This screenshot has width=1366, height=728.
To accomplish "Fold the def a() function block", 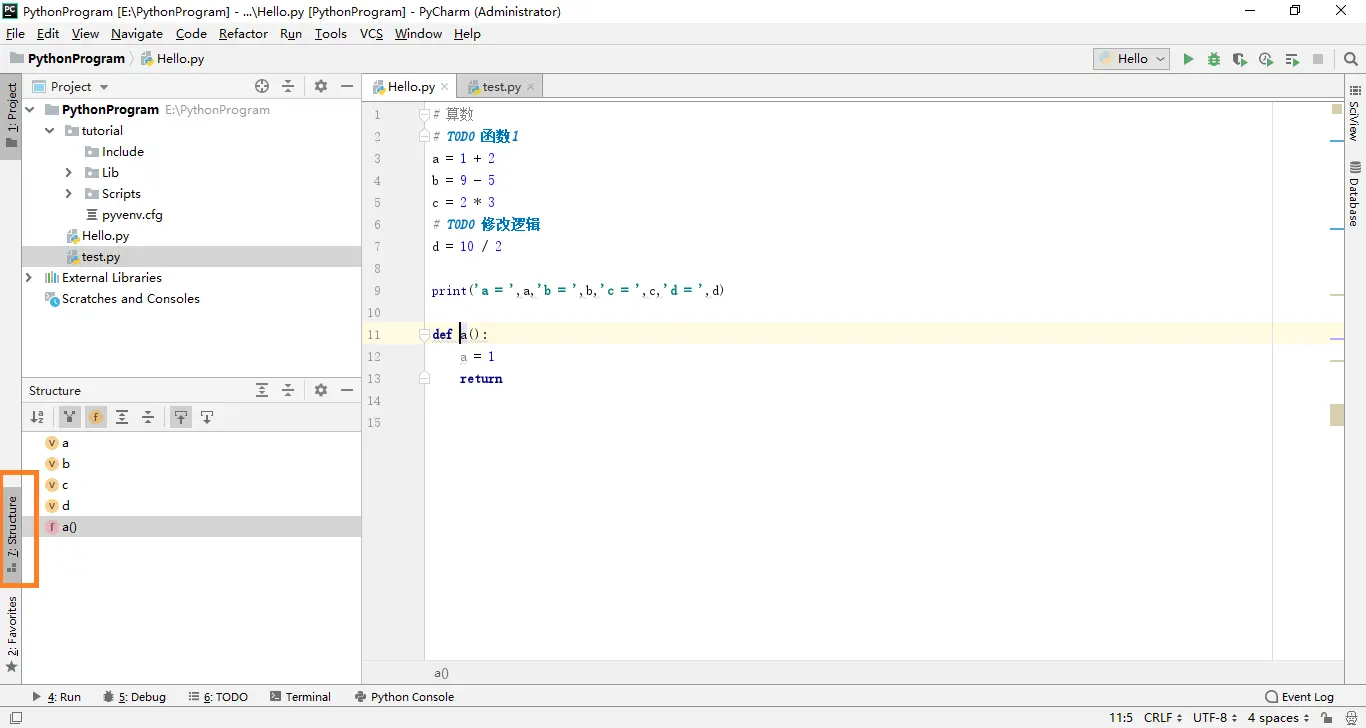I will tap(424, 335).
